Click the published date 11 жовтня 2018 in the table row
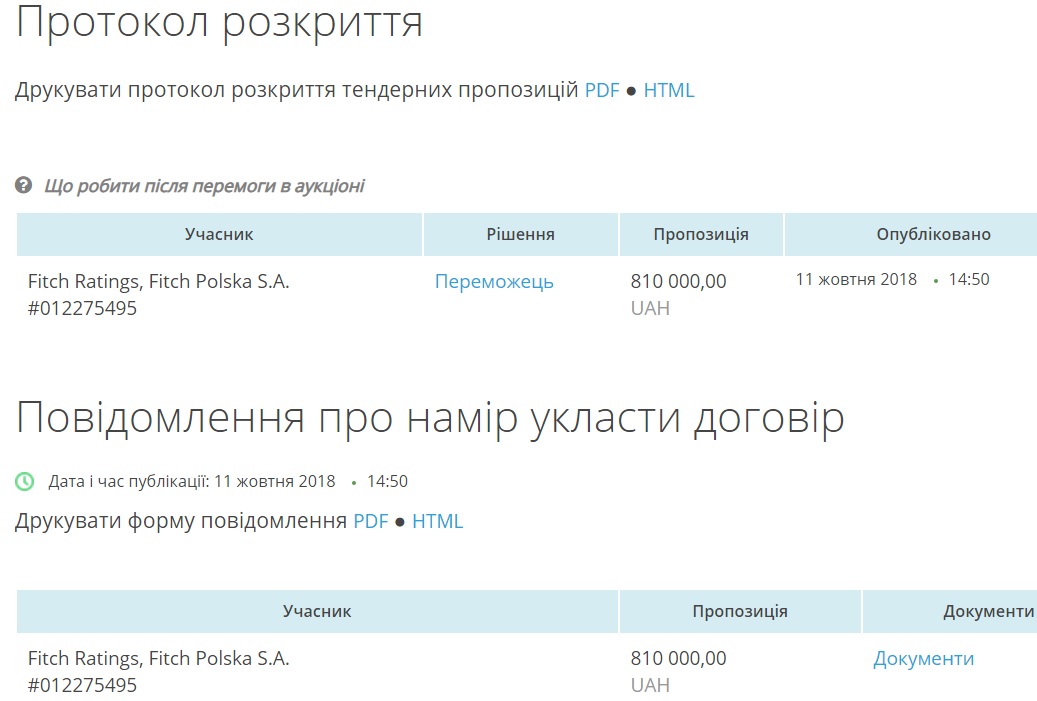The image size is (1037, 701). 856,280
